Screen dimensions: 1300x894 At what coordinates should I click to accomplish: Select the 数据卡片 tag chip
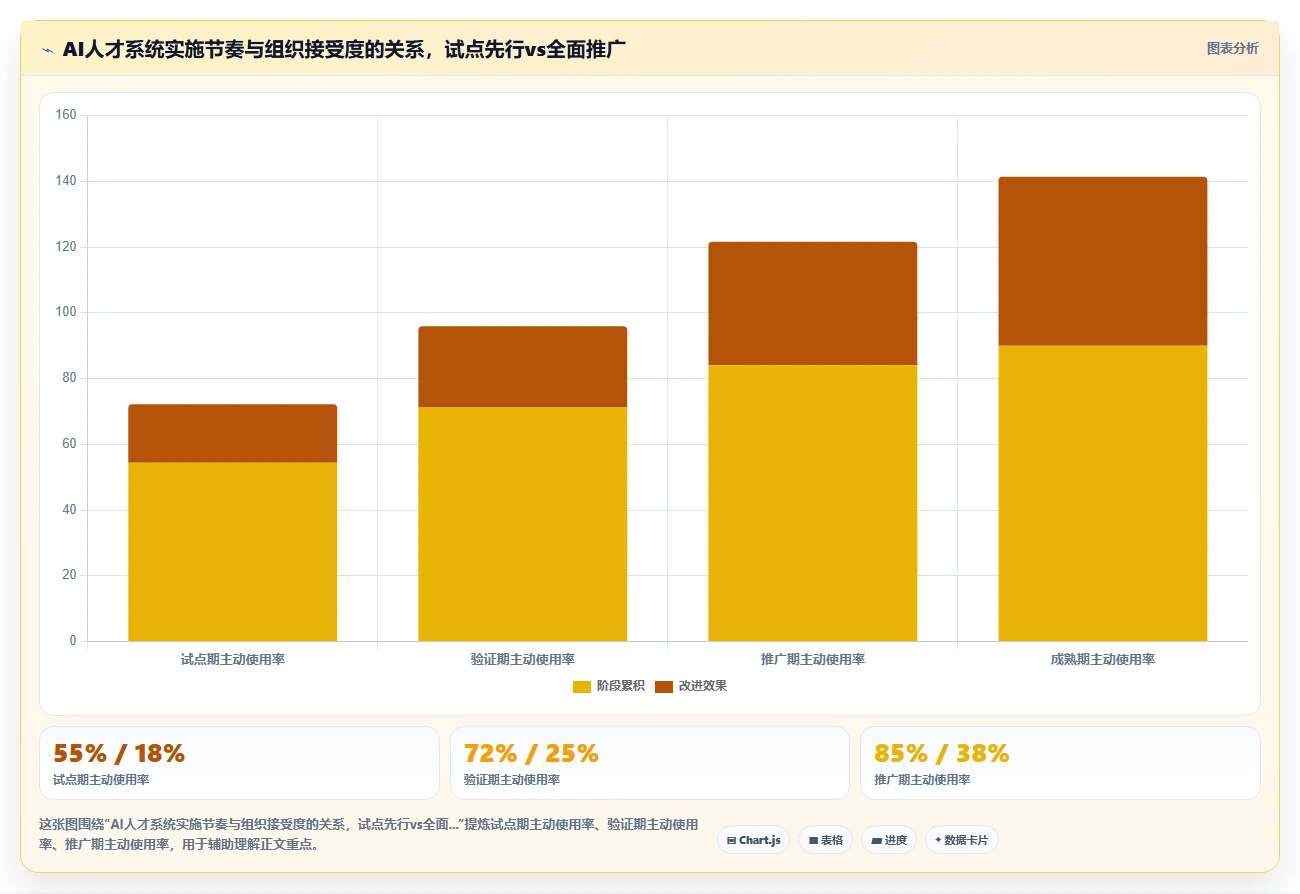(961, 840)
